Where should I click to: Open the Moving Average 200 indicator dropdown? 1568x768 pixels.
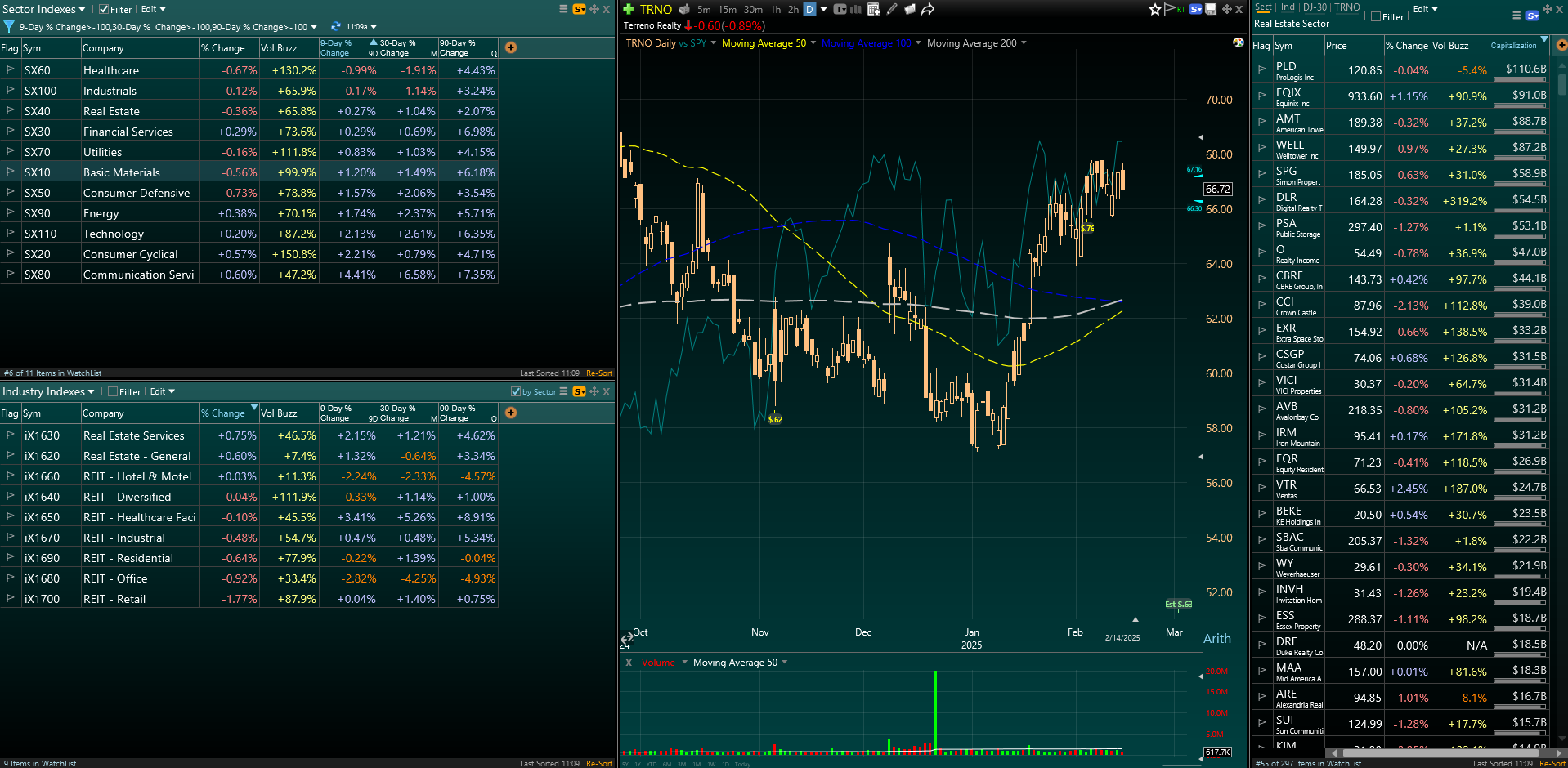(x=1024, y=42)
